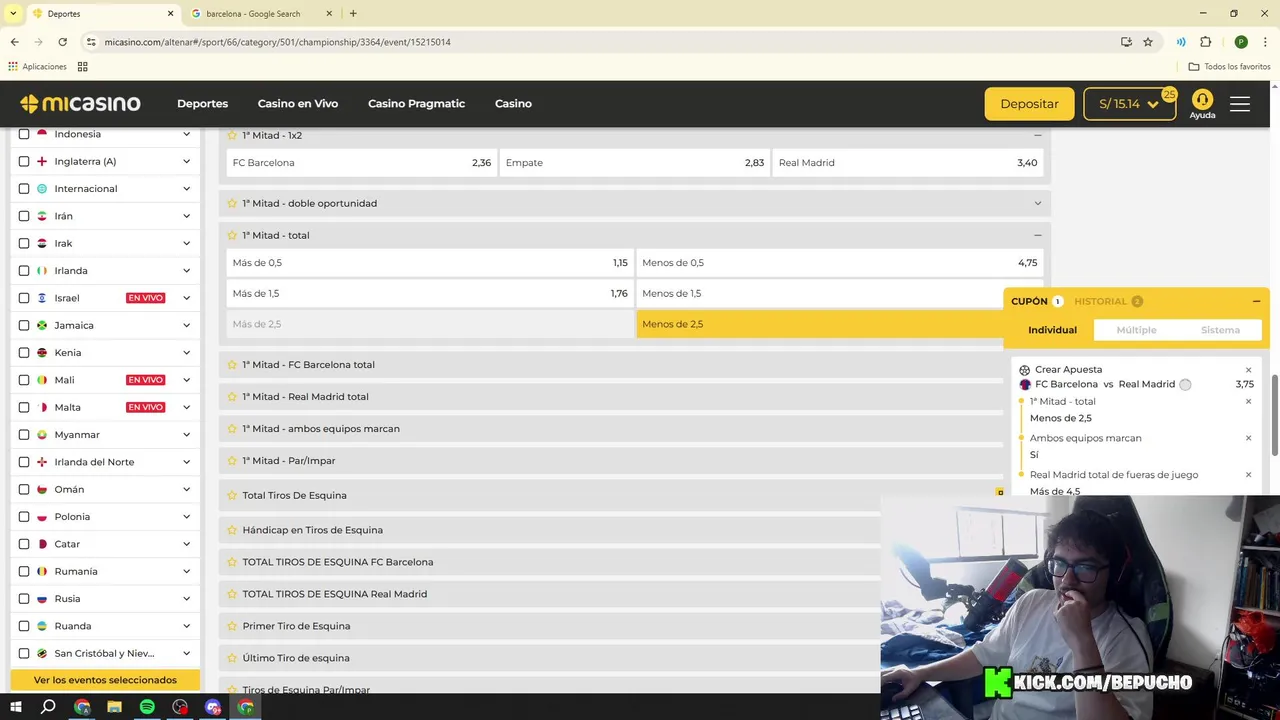Tick the Israel checkbox

click(x=24, y=298)
